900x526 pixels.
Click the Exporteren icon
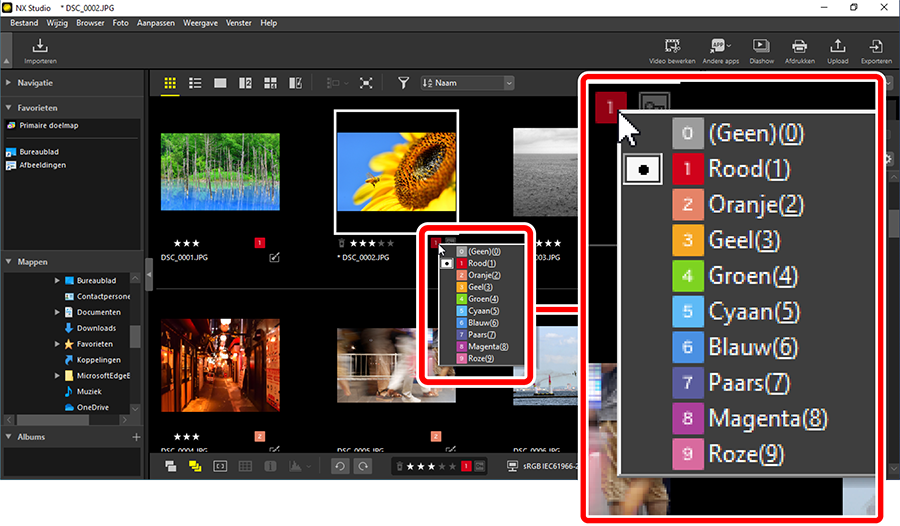[x=876, y=46]
